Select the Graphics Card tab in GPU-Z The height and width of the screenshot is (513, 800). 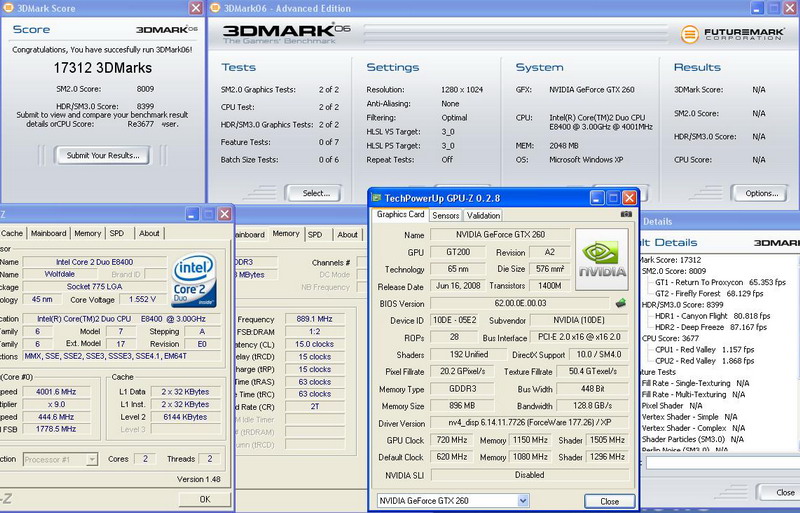coord(401,214)
